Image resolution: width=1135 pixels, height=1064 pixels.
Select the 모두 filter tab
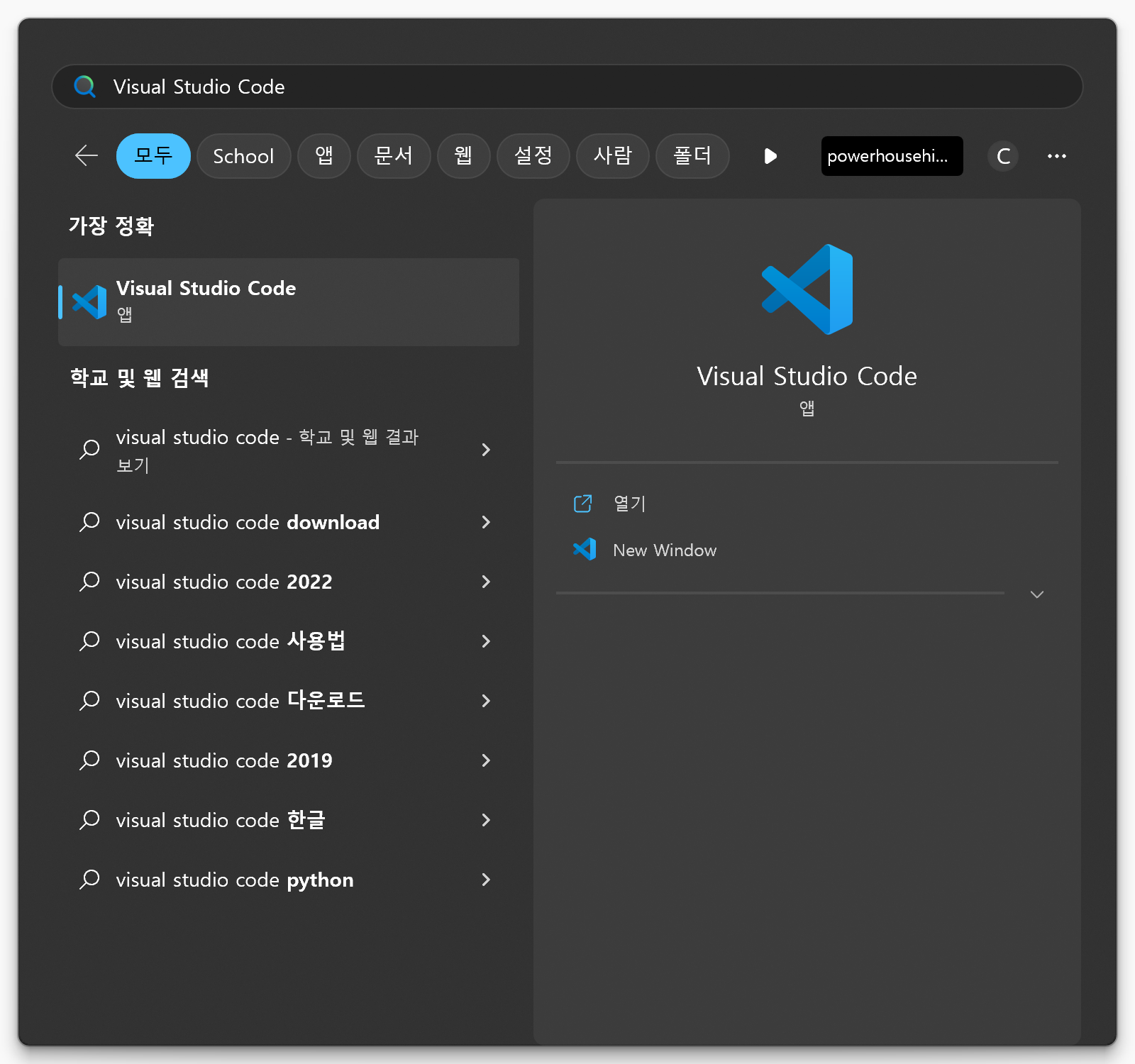[153, 156]
